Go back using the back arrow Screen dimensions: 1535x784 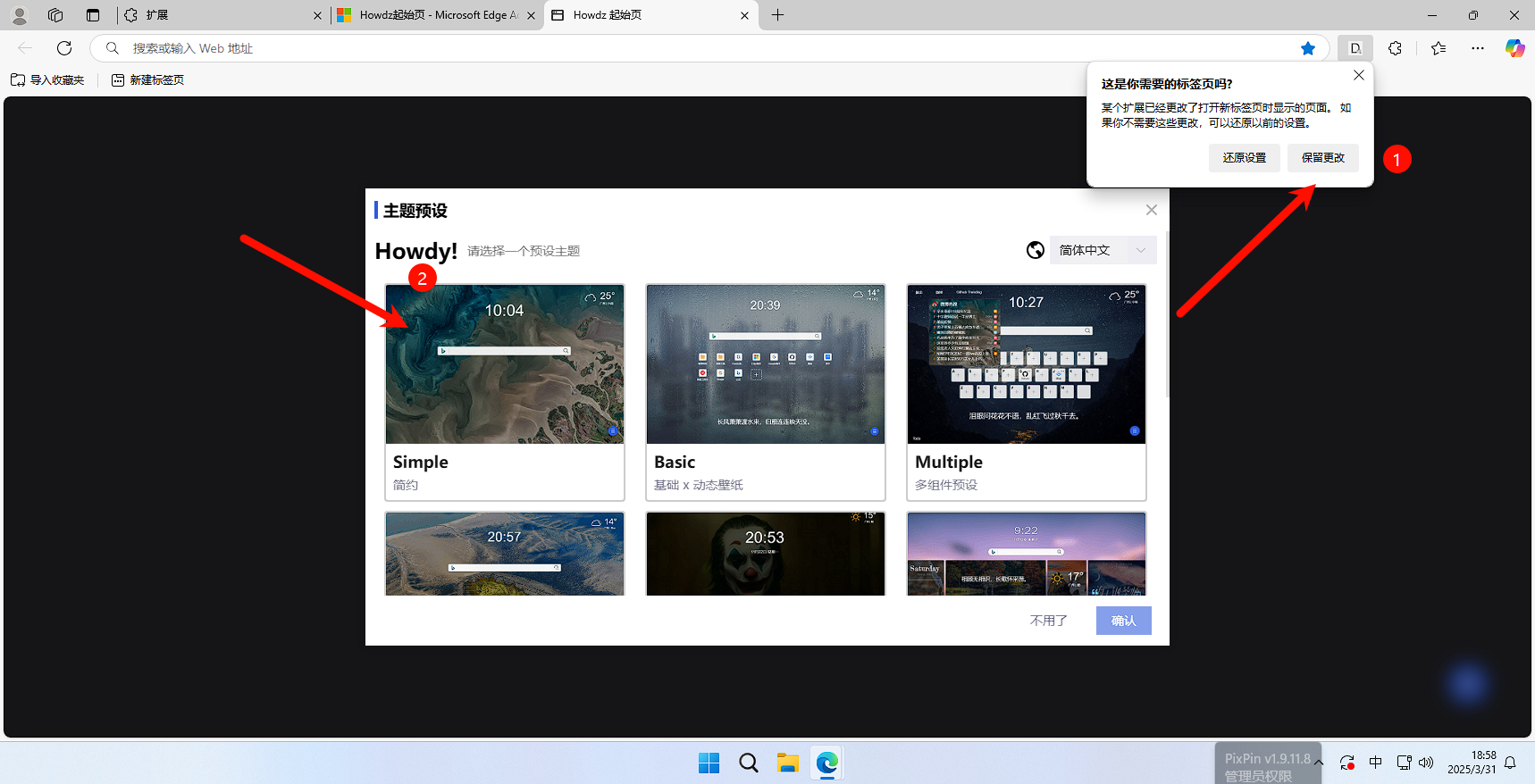coord(25,48)
